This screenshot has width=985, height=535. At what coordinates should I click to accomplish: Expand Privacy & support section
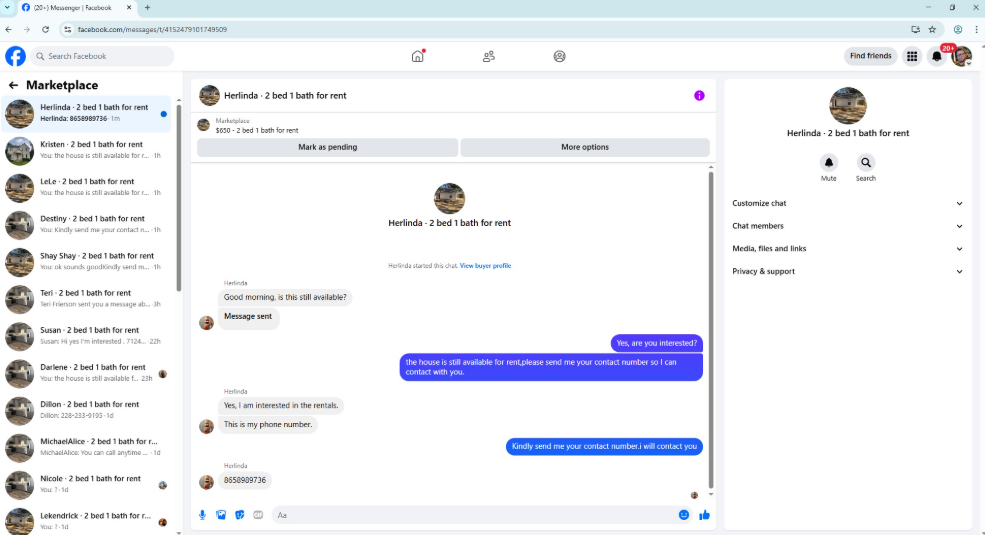click(847, 271)
